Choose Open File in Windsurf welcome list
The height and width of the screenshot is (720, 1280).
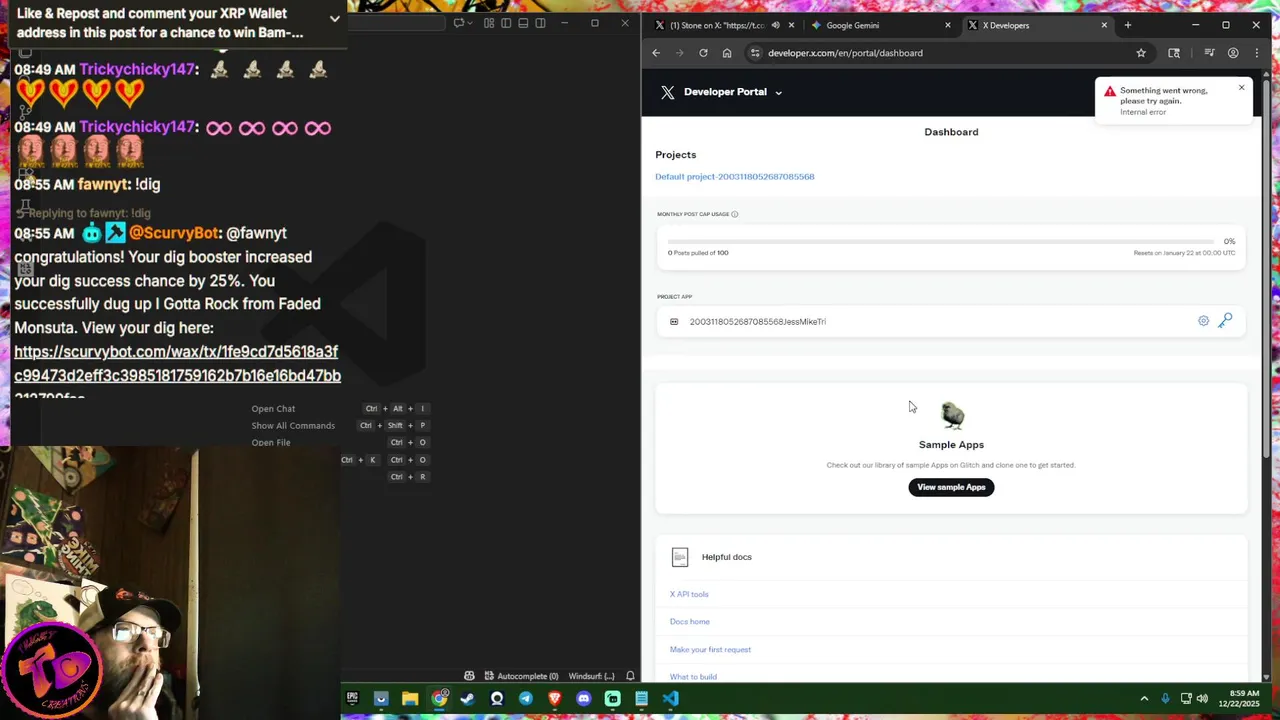271,443
